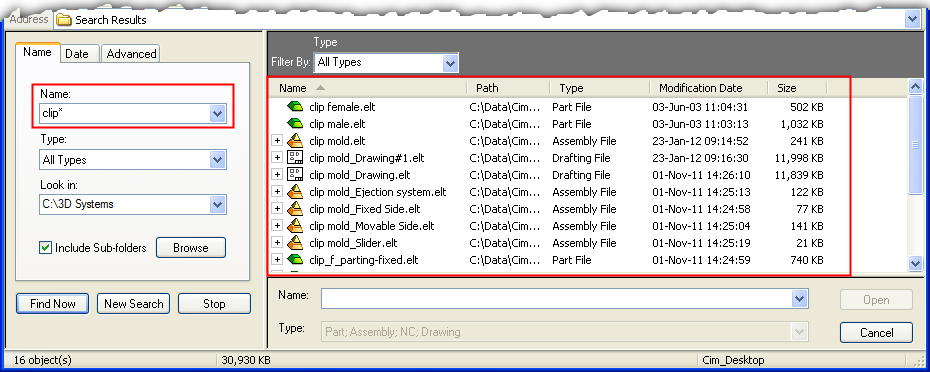Click the clip mold_Fixed Side.elt assembly icon

click(x=295, y=209)
